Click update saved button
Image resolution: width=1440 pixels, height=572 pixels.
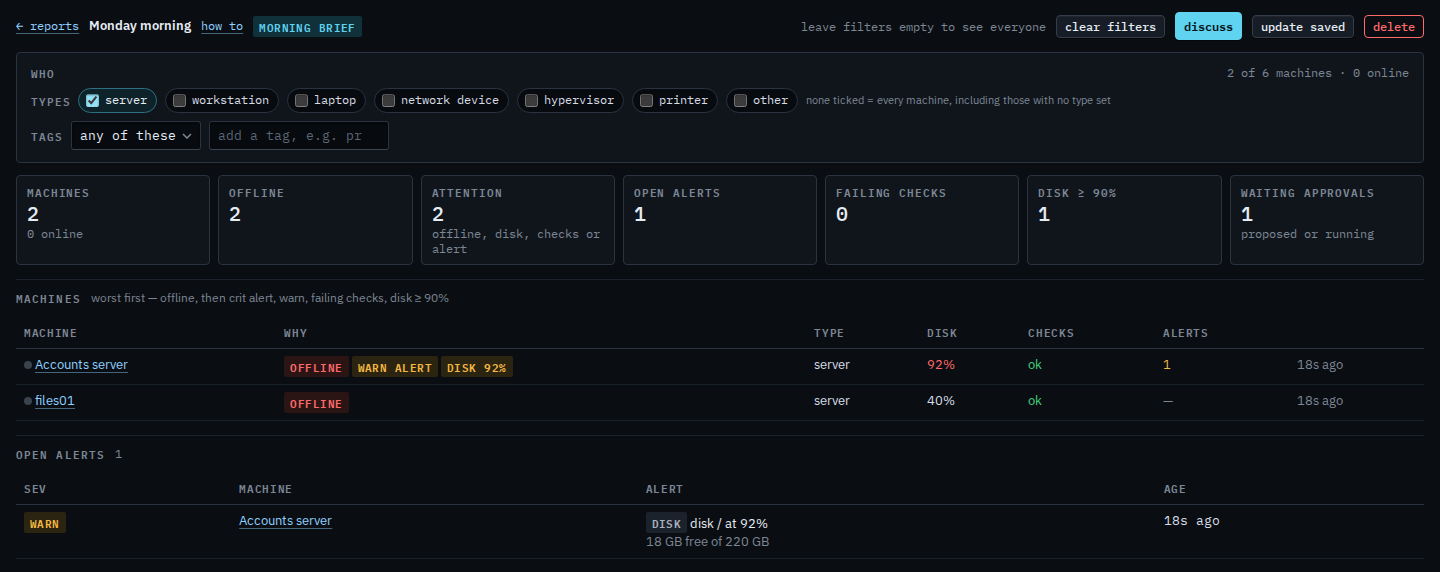tap(1303, 27)
